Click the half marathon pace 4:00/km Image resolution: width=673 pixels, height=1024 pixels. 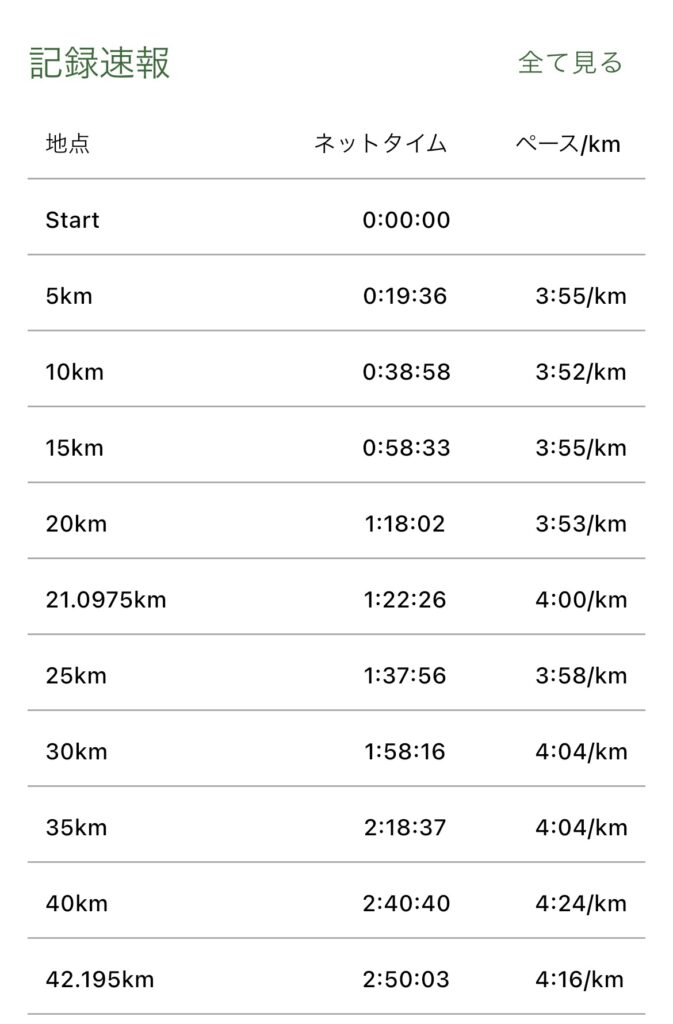point(580,600)
